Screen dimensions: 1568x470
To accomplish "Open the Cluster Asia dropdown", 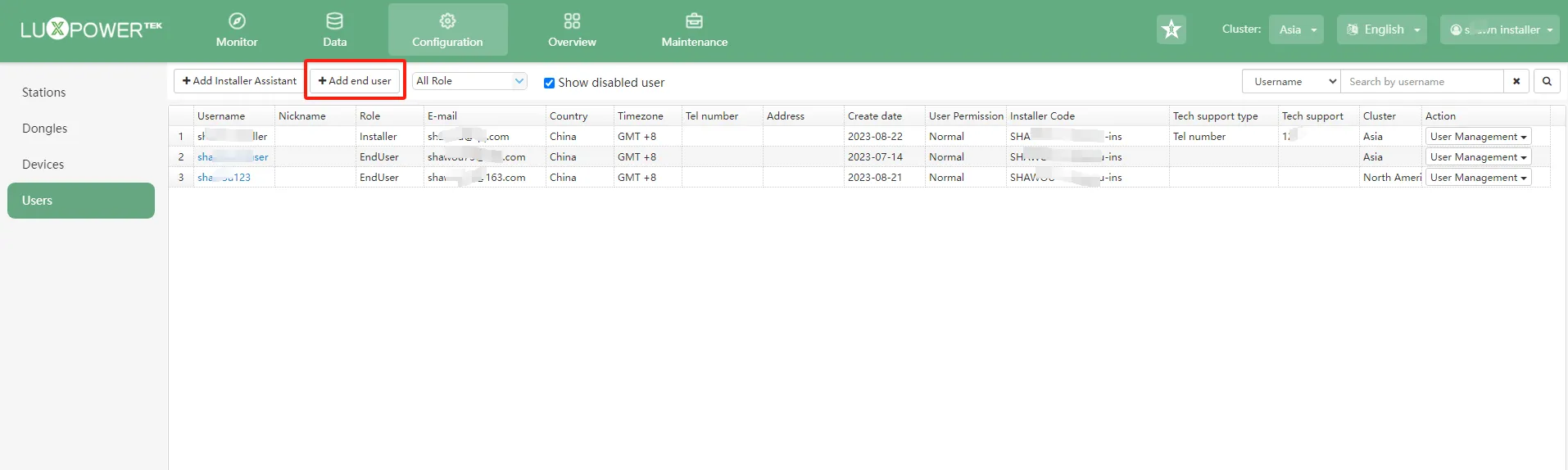I will pos(1296,29).
